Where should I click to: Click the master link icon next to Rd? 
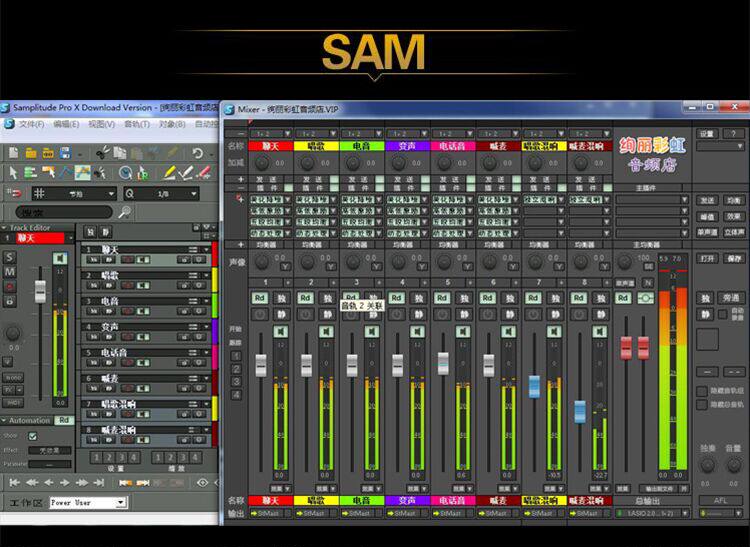pyautogui.click(x=645, y=298)
